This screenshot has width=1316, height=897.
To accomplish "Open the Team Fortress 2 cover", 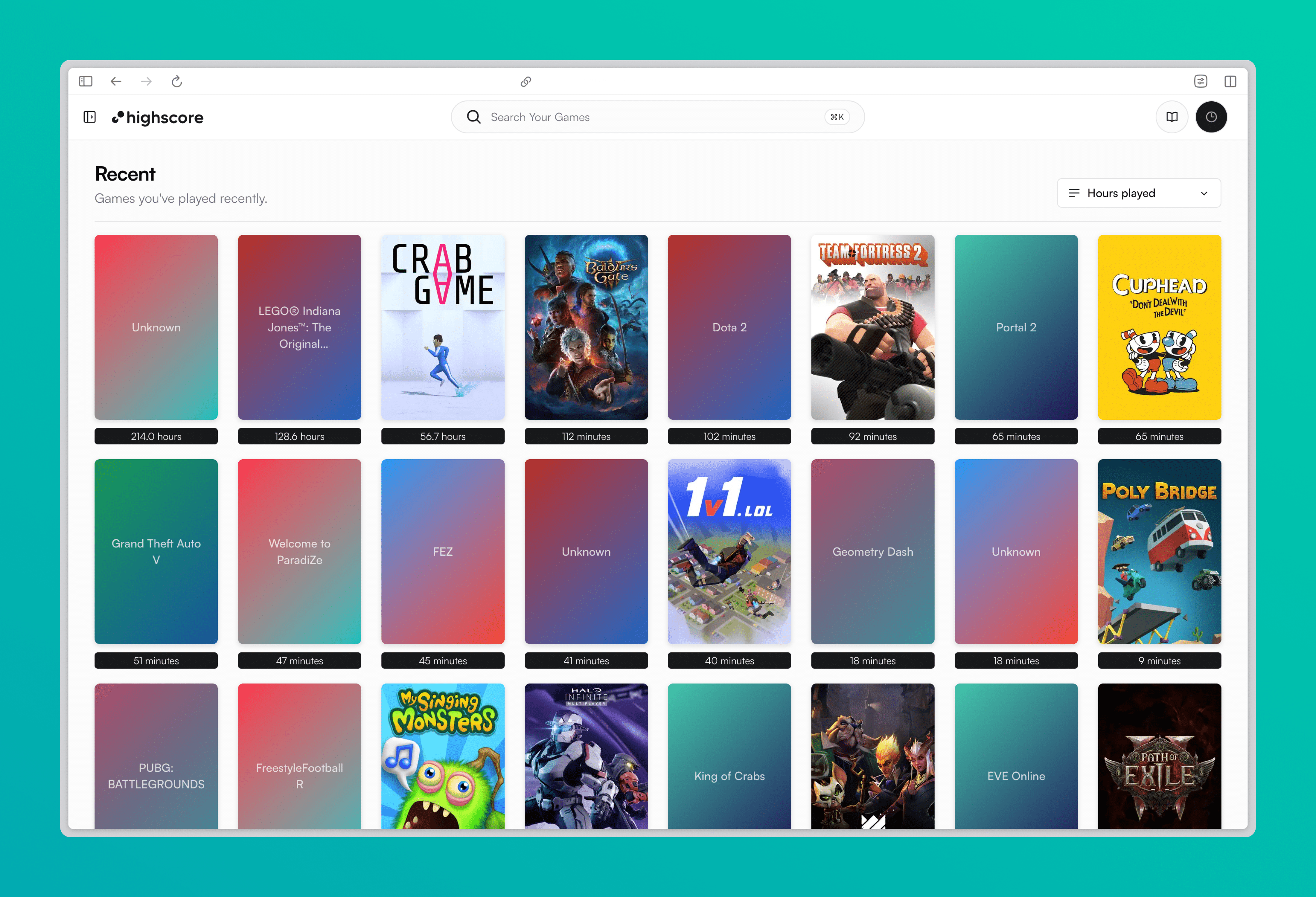I will (x=873, y=327).
